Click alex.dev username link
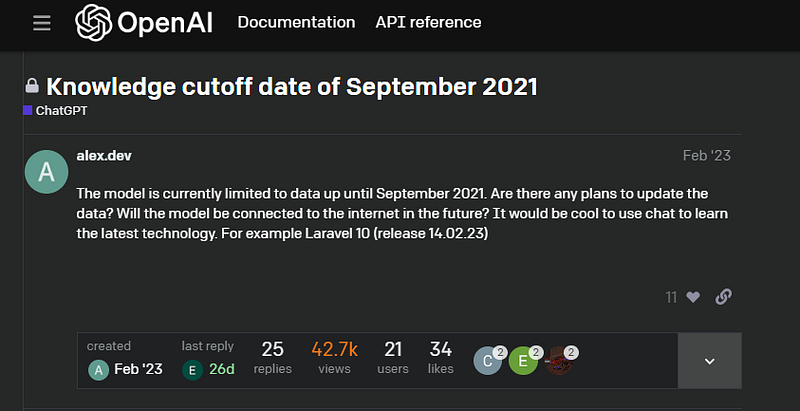 coord(105,155)
